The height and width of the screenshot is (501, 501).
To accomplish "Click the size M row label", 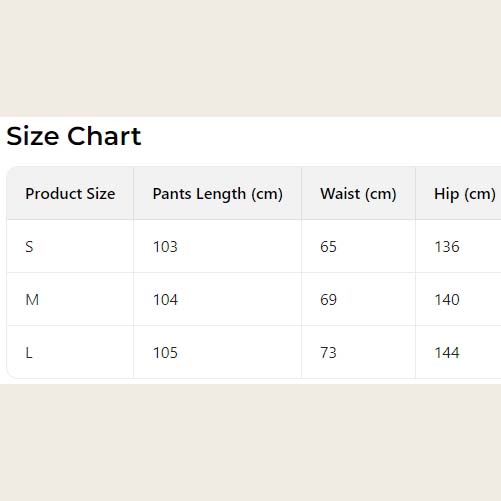I will point(32,300).
